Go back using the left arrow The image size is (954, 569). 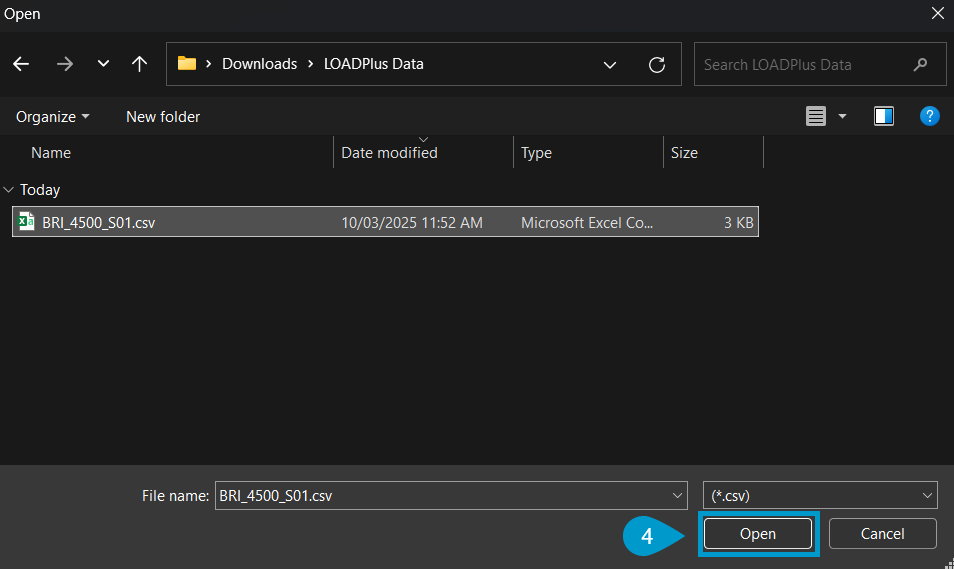pos(21,64)
